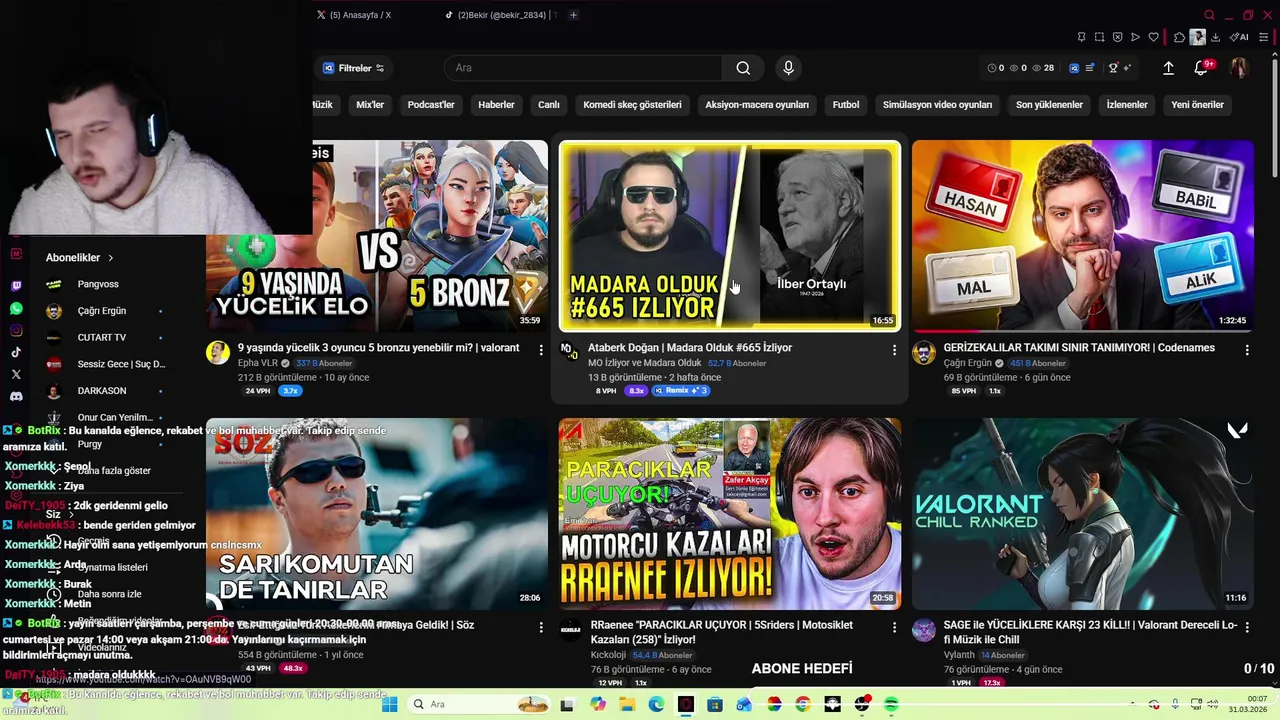Image resolution: width=1280 pixels, height=720 pixels.
Task: Open Spotify from the taskbar
Action: point(890,704)
